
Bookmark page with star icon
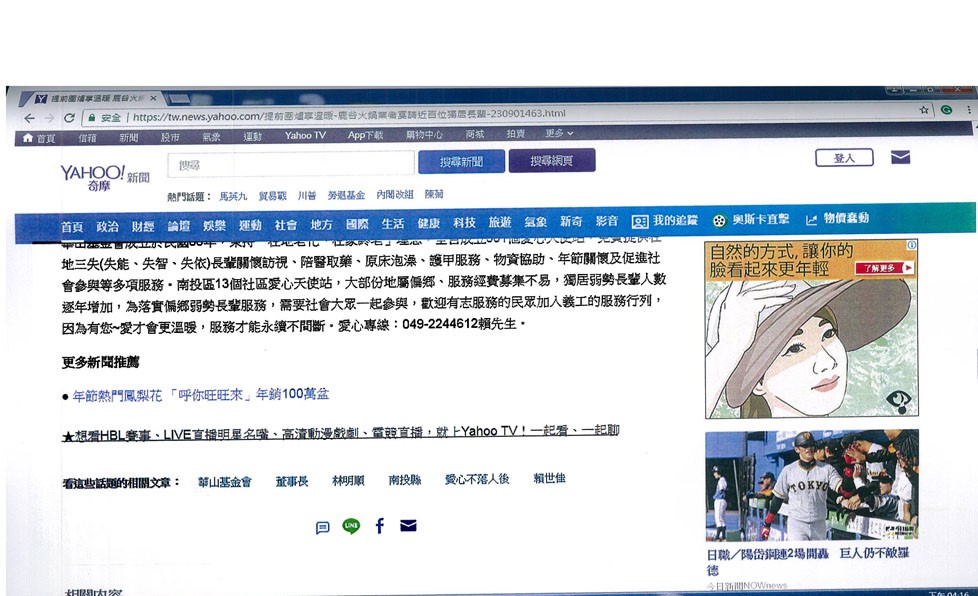(x=924, y=110)
